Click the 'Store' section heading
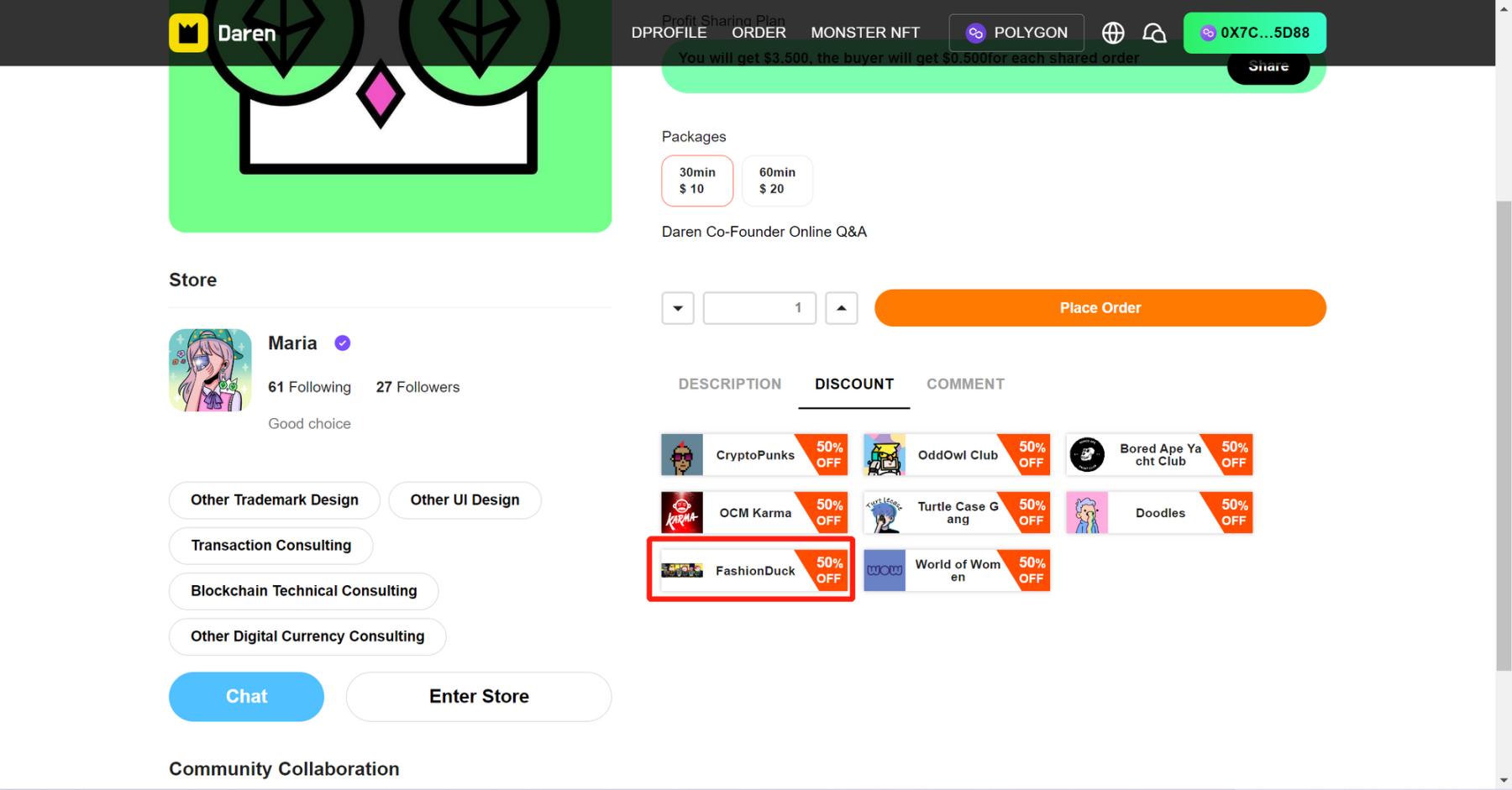Image resolution: width=1512 pixels, height=790 pixels. (192, 280)
